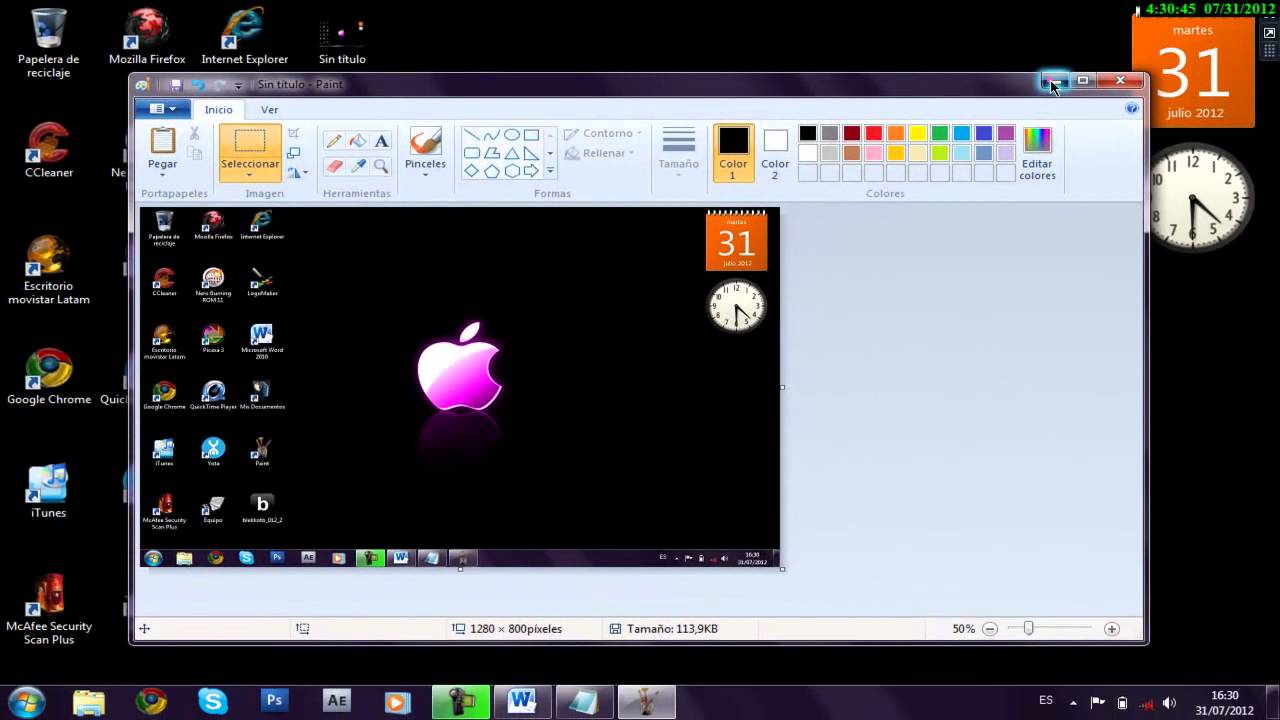1280x720 pixels.
Task: Select the Color 1 button
Action: [x=733, y=153]
